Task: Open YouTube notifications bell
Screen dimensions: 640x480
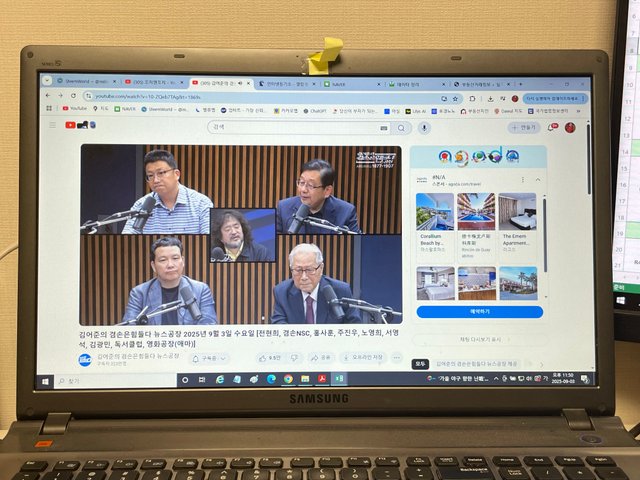Action: pyautogui.click(x=551, y=128)
